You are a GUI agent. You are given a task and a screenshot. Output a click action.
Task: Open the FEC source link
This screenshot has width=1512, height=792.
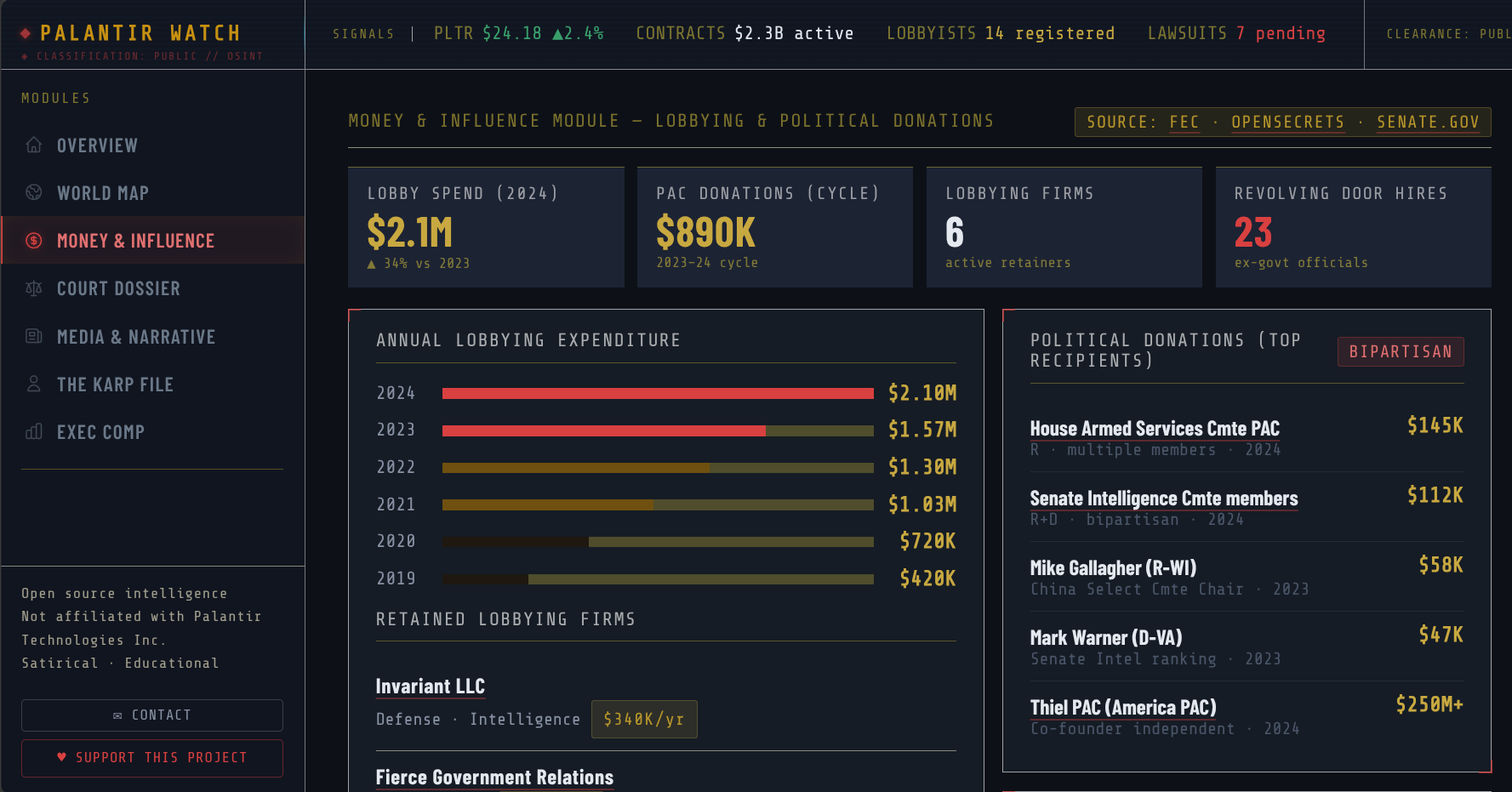pos(1184,123)
